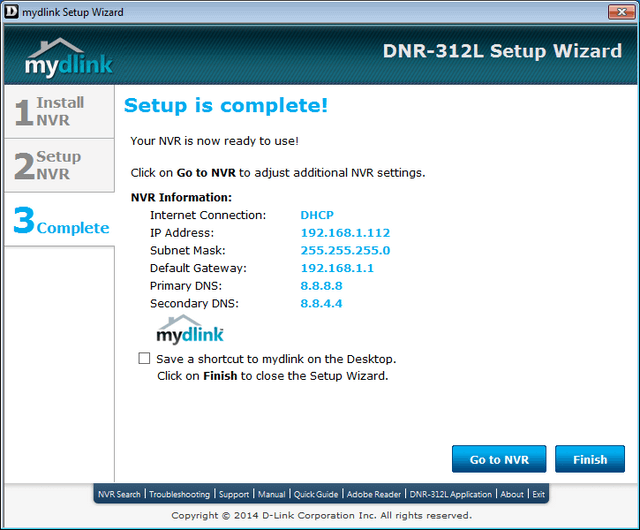This screenshot has width=640, height=530.
Task: Click the subnet mask 255.255.255.0
Action: (345, 250)
